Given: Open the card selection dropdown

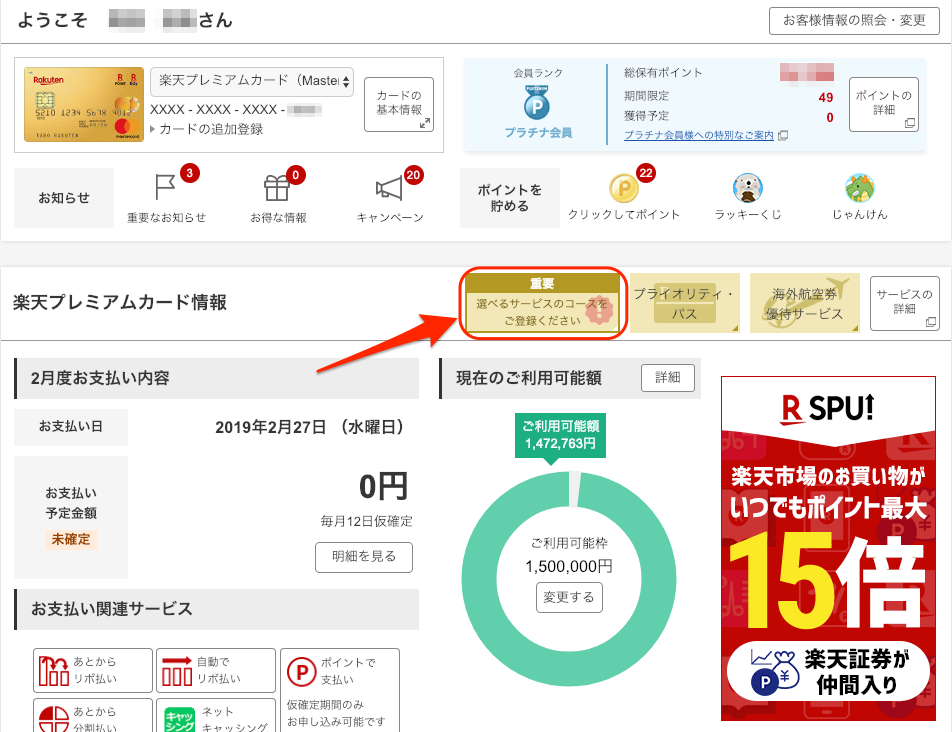Looking at the screenshot, I should coord(252,81).
